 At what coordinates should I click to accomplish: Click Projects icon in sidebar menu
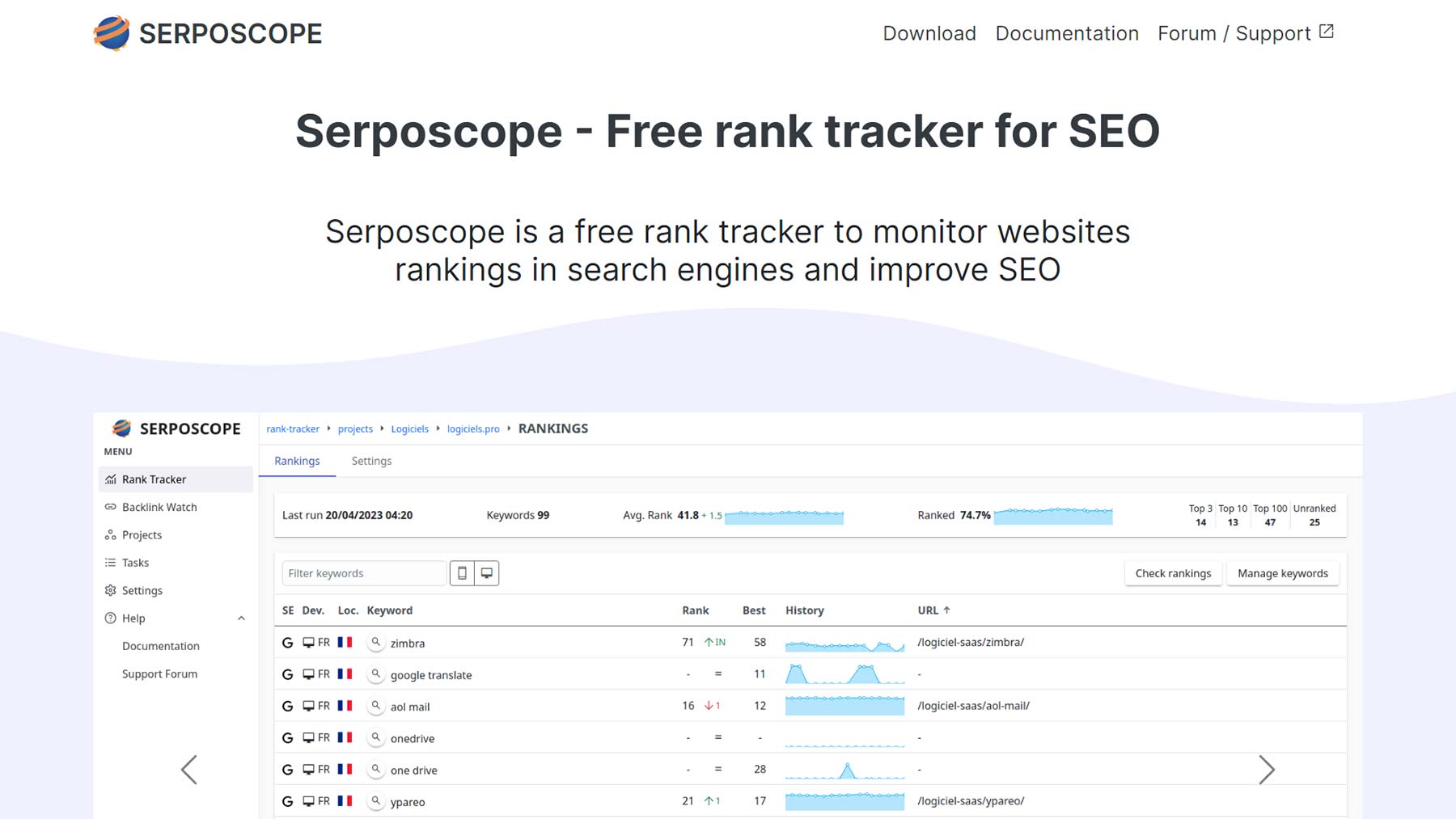tap(111, 535)
